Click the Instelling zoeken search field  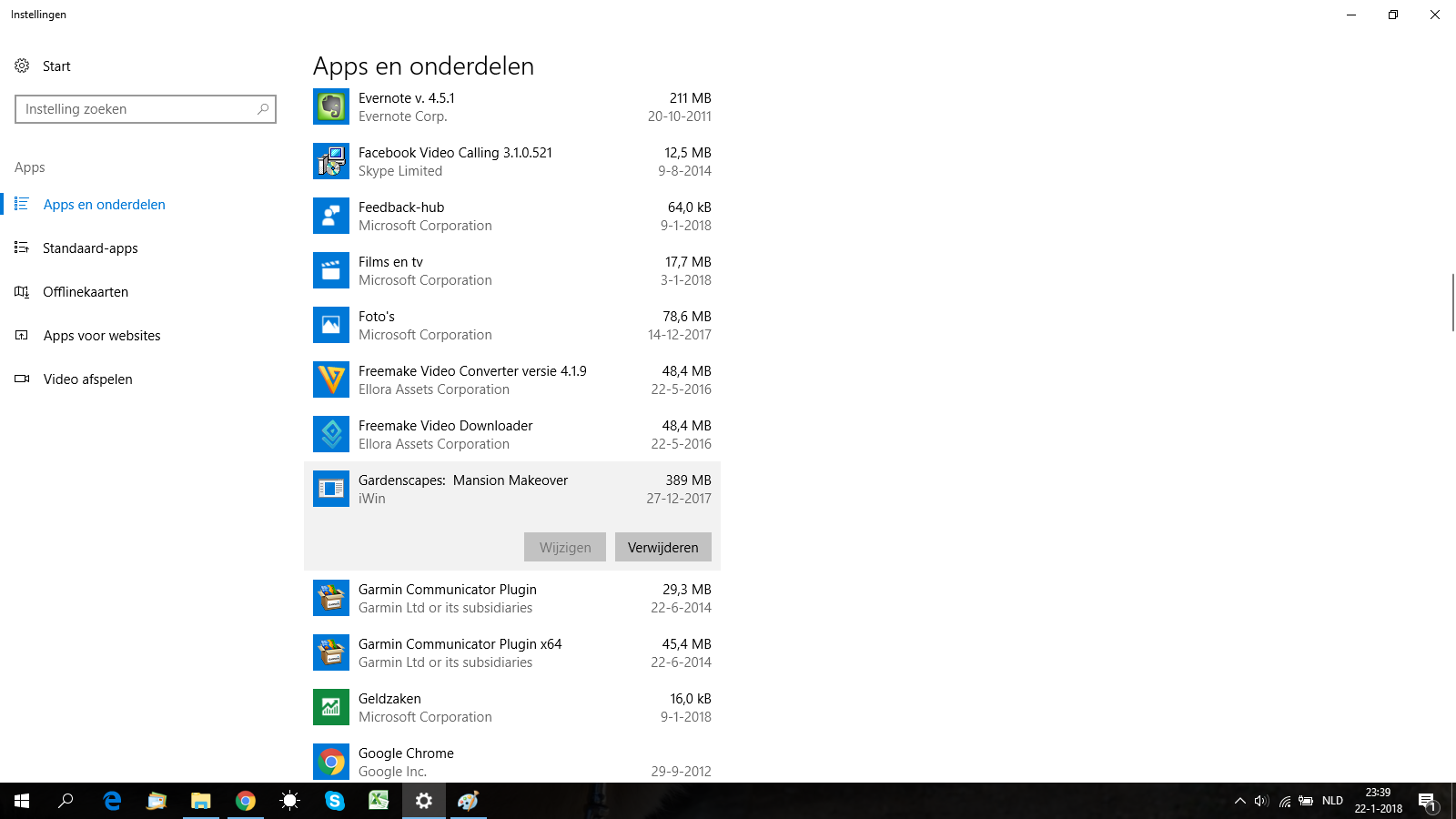tap(146, 109)
